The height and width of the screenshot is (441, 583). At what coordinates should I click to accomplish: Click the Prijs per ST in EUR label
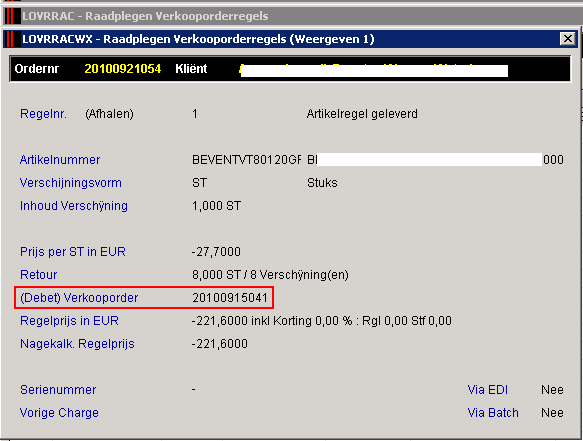(x=73, y=252)
